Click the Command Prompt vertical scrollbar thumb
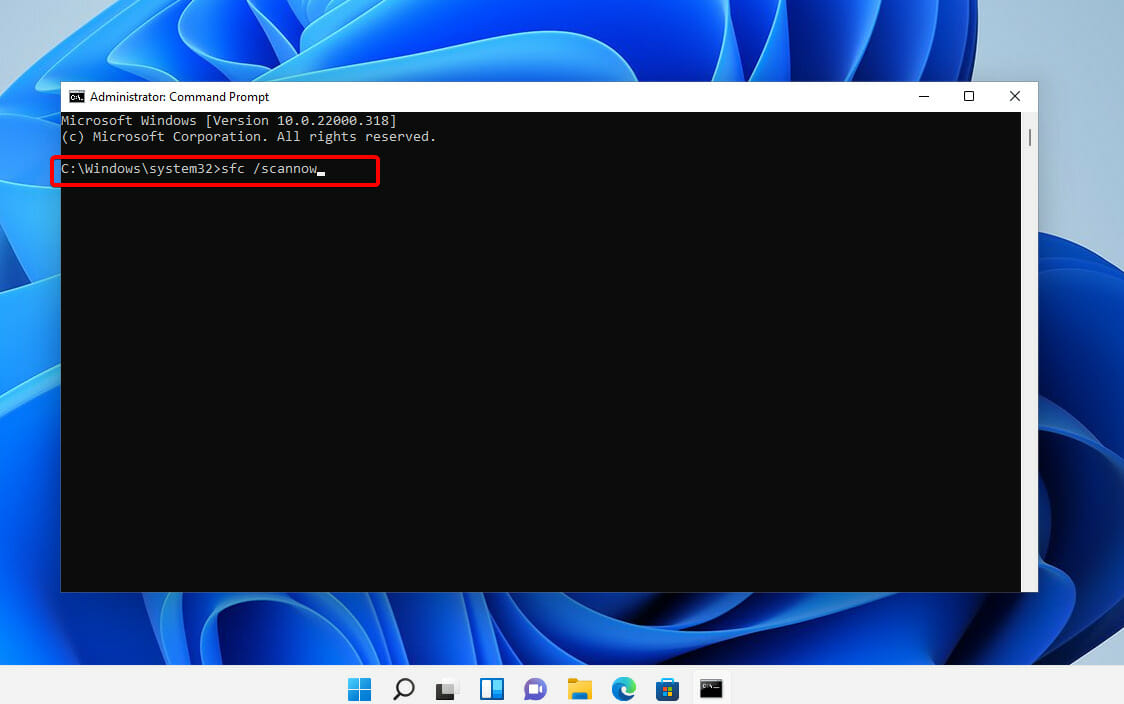The width and height of the screenshot is (1124, 704). (x=1029, y=137)
